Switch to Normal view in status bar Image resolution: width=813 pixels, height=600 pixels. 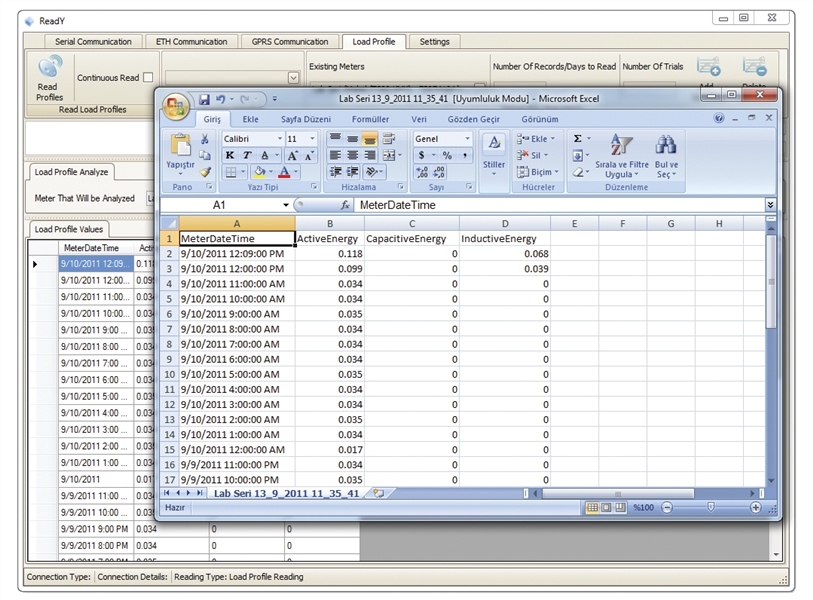click(592, 508)
